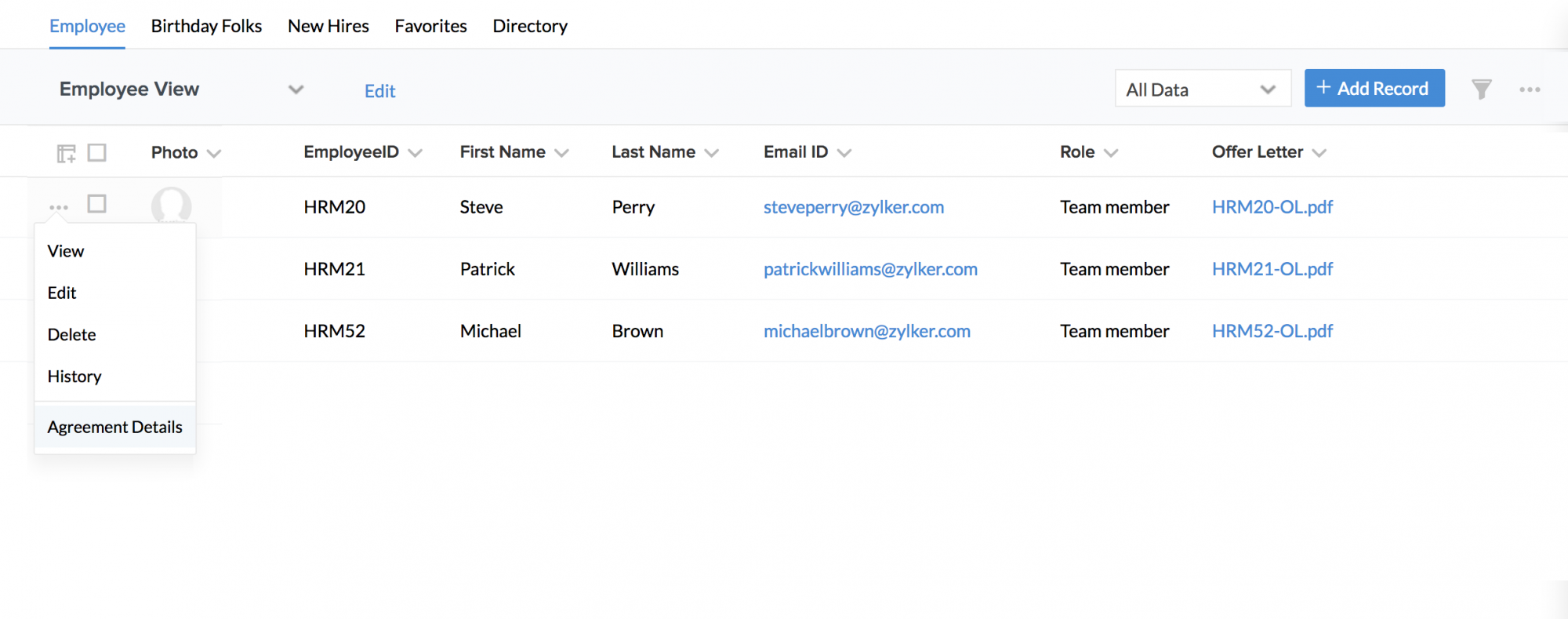The width and height of the screenshot is (1568, 619).
Task: Choose Delete in the row menu
Action: pyautogui.click(x=71, y=334)
